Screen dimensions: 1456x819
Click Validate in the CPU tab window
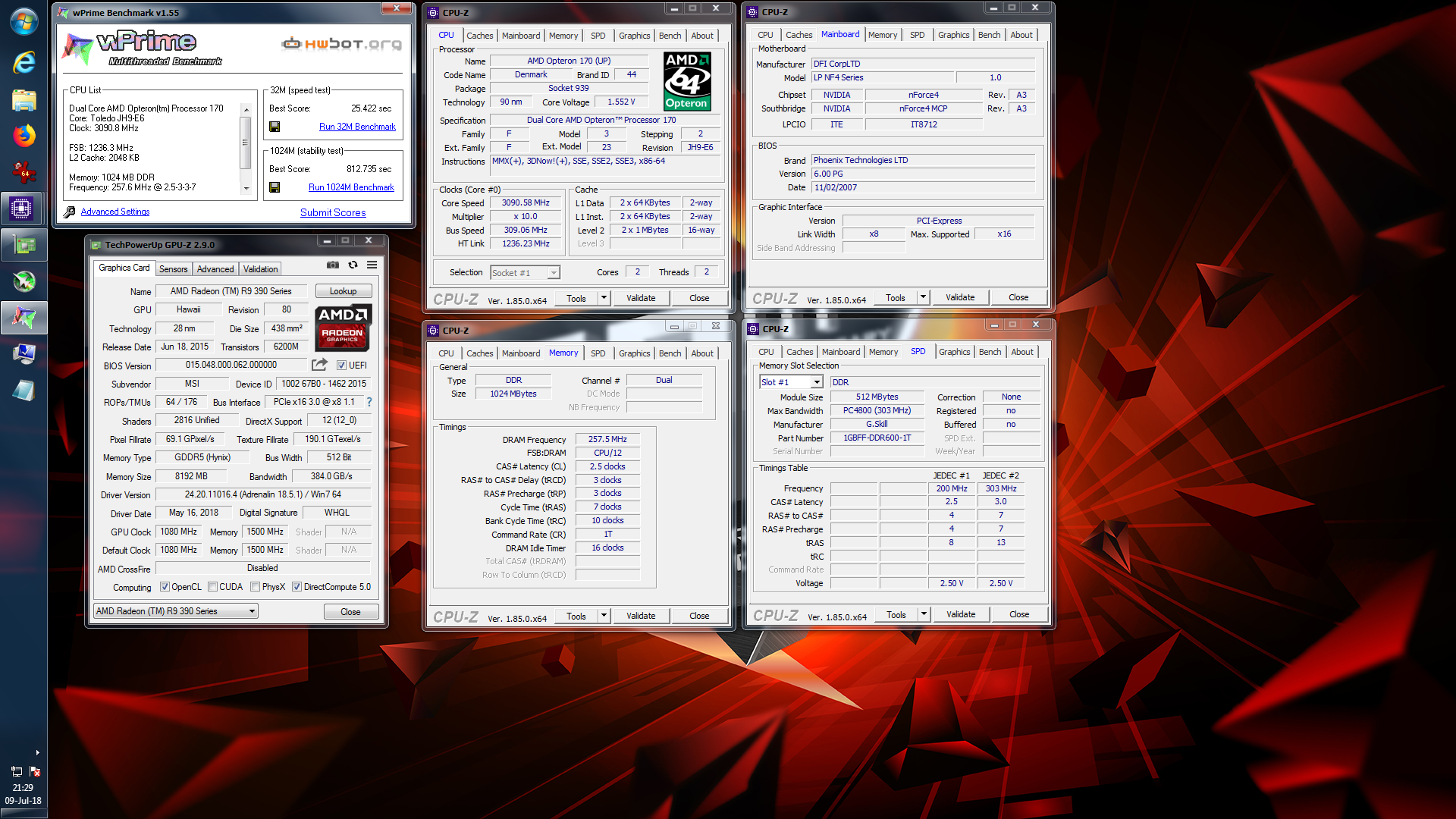[641, 298]
